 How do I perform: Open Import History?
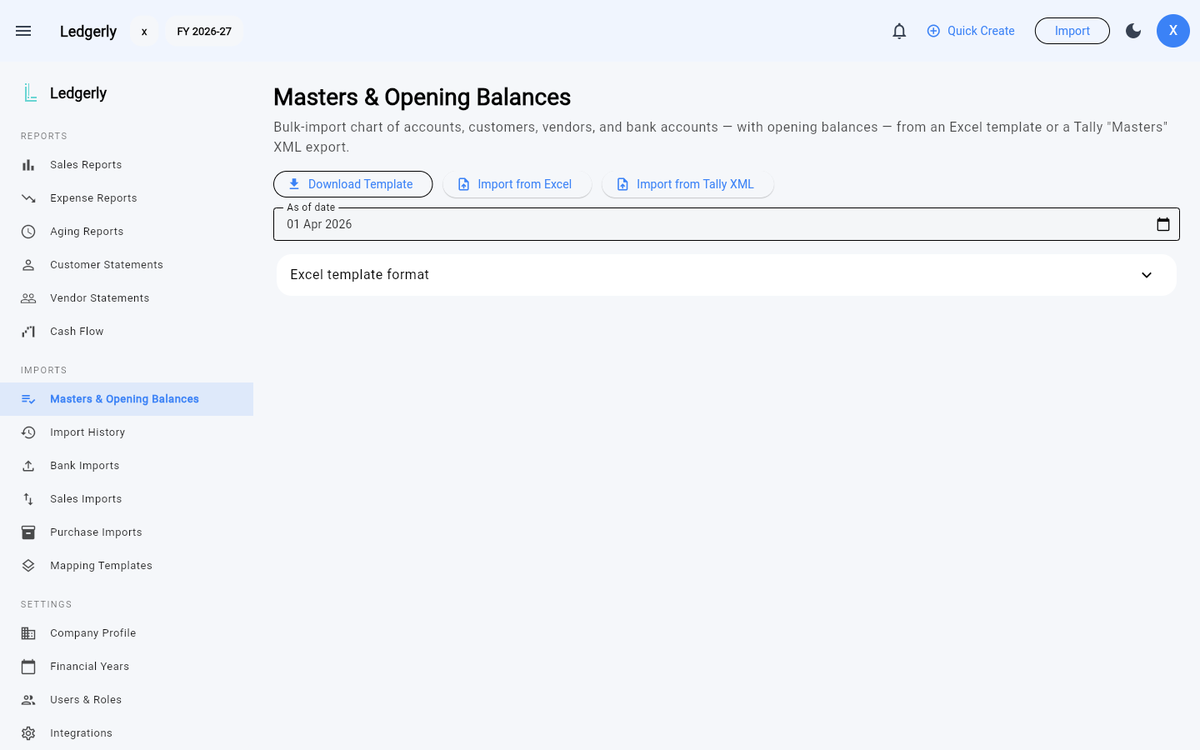tap(126, 432)
